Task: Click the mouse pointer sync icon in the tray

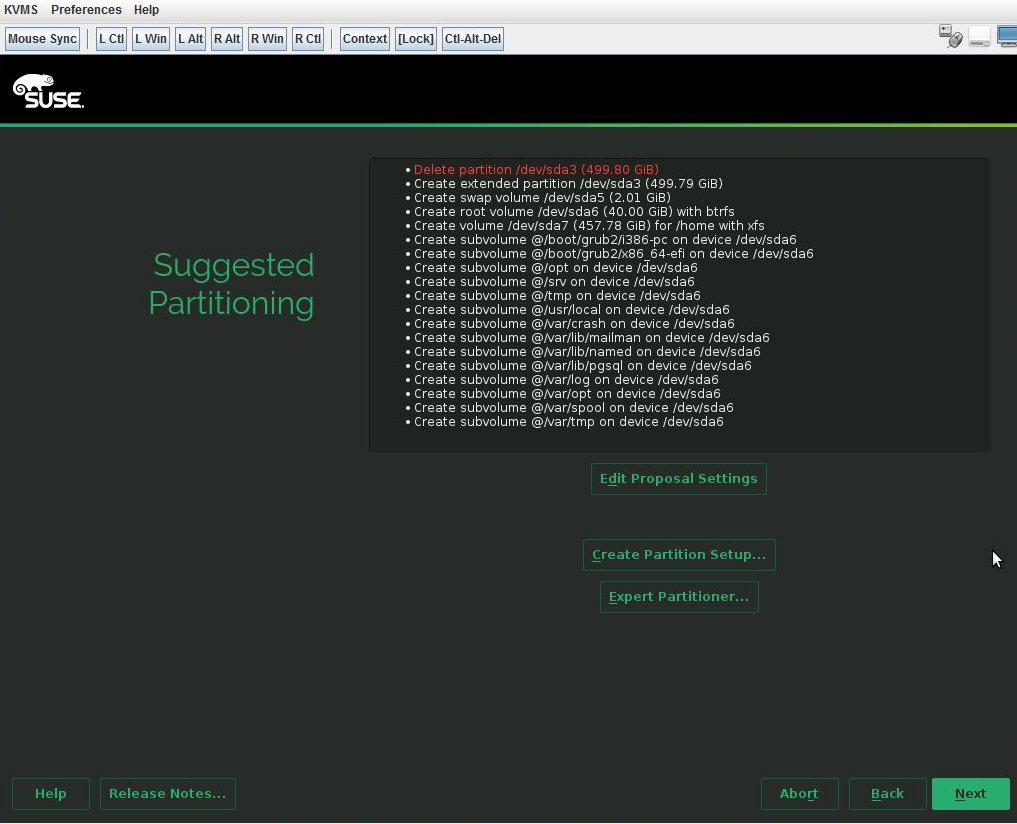Action: 956,41
